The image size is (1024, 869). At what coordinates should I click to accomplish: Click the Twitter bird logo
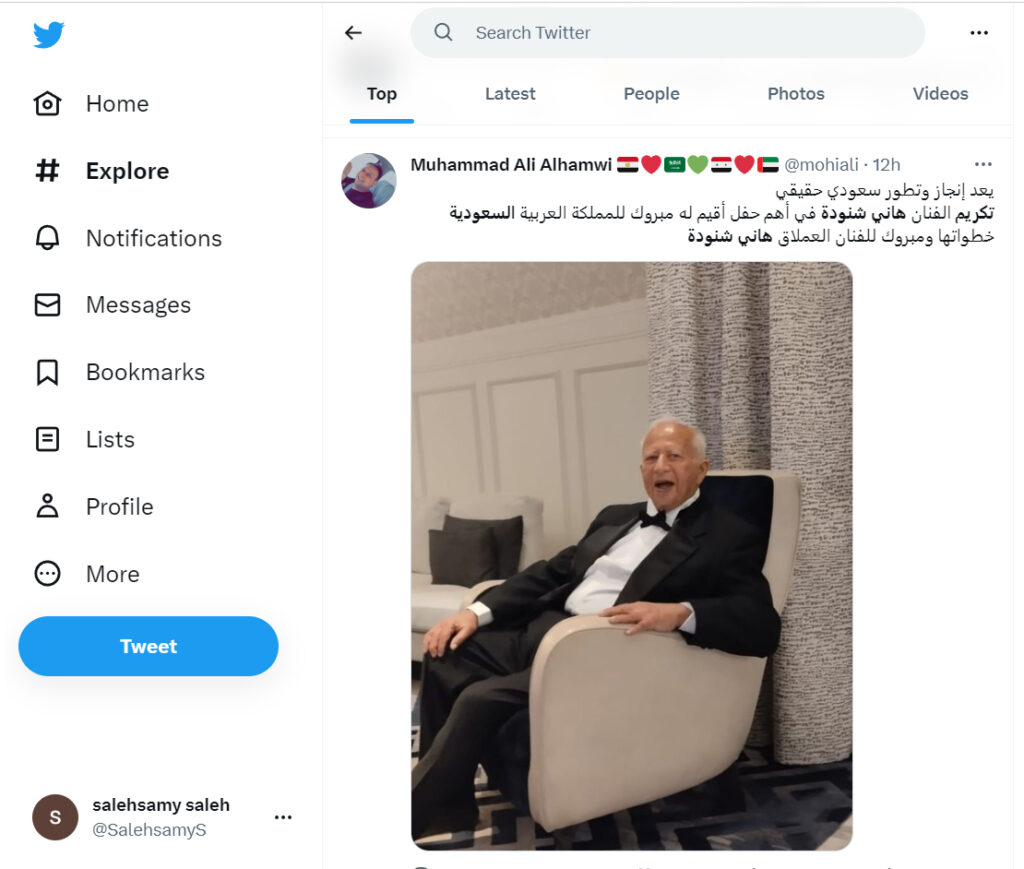48,35
